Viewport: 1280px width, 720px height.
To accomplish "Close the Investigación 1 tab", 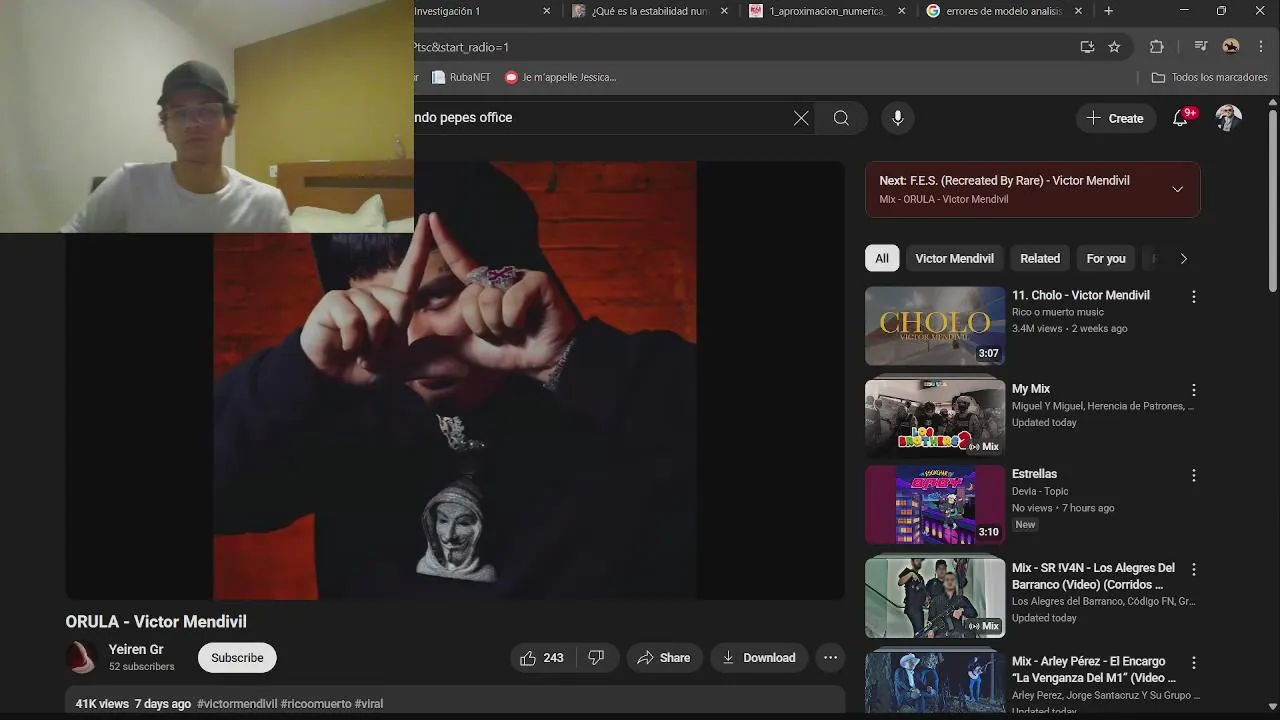I will pos(546,11).
